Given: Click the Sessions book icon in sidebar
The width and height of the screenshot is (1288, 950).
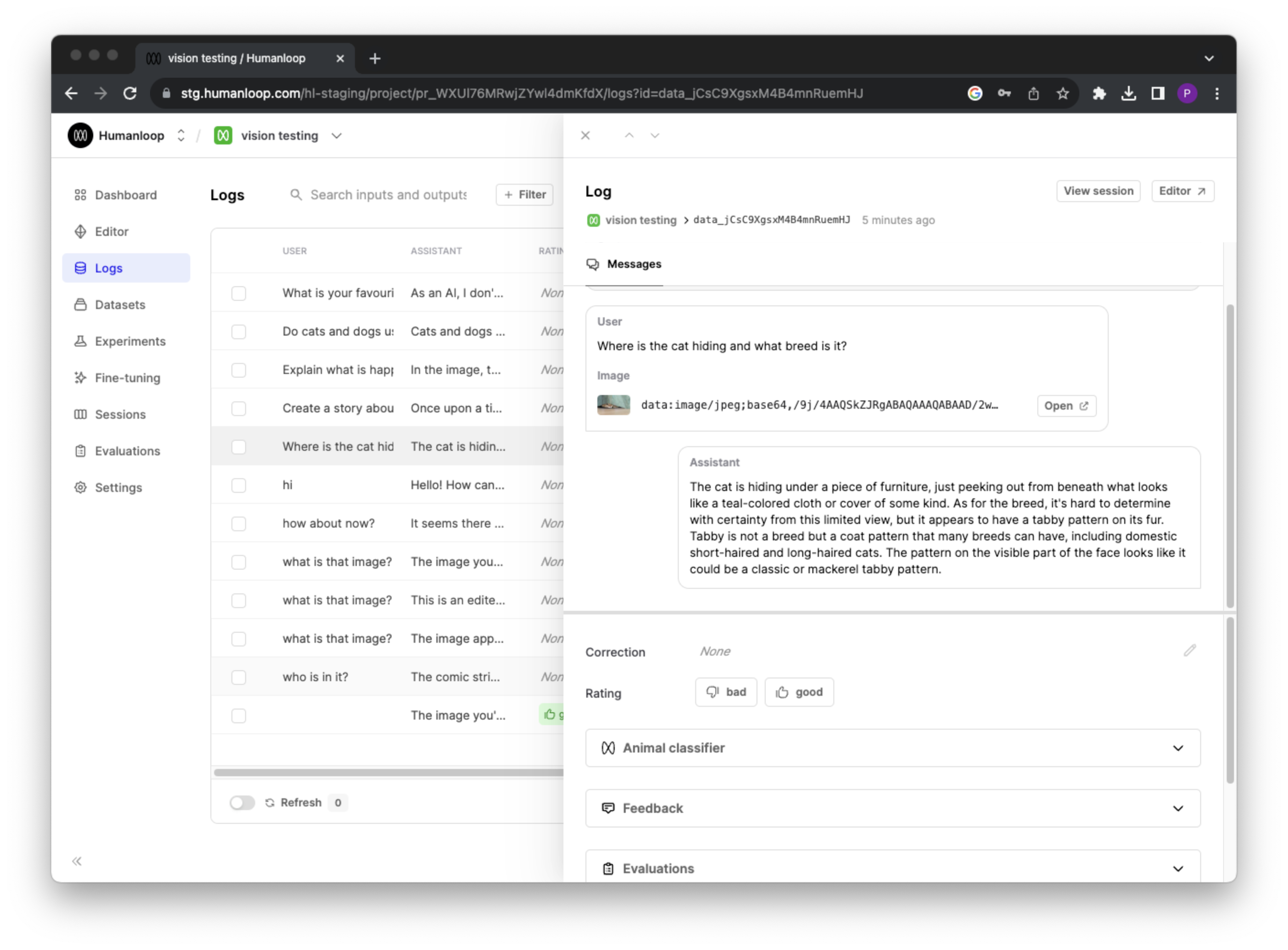Looking at the screenshot, I should point(80,415).
